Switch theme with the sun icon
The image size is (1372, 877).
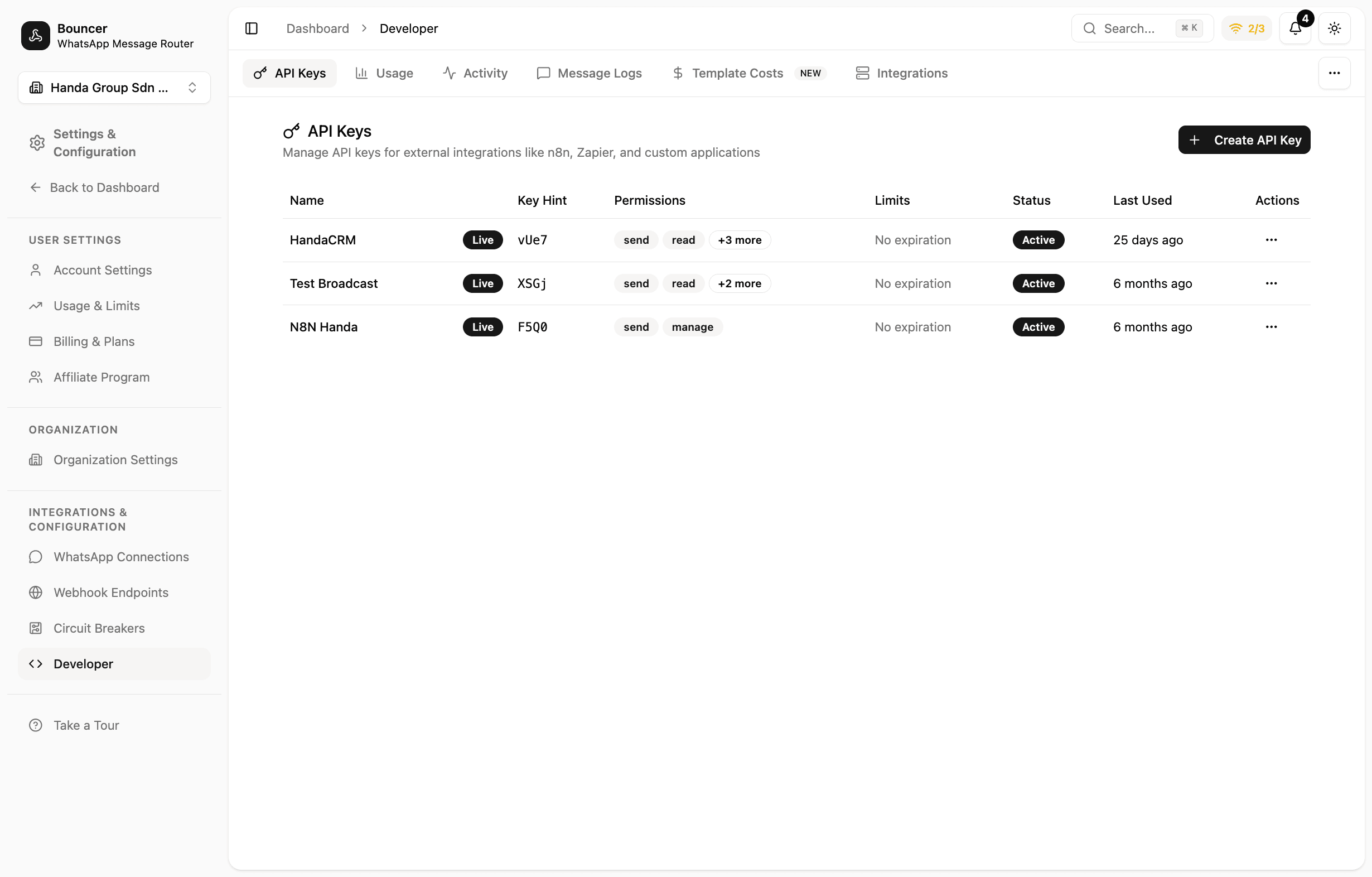(1335, 28)
